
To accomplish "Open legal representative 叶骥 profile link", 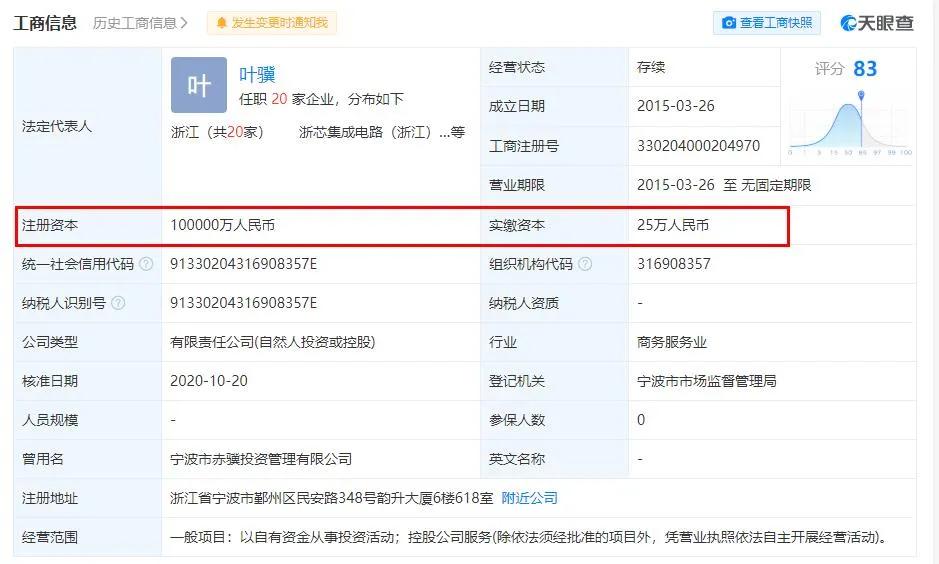I will pyautogui.click(x=257, y=74).
